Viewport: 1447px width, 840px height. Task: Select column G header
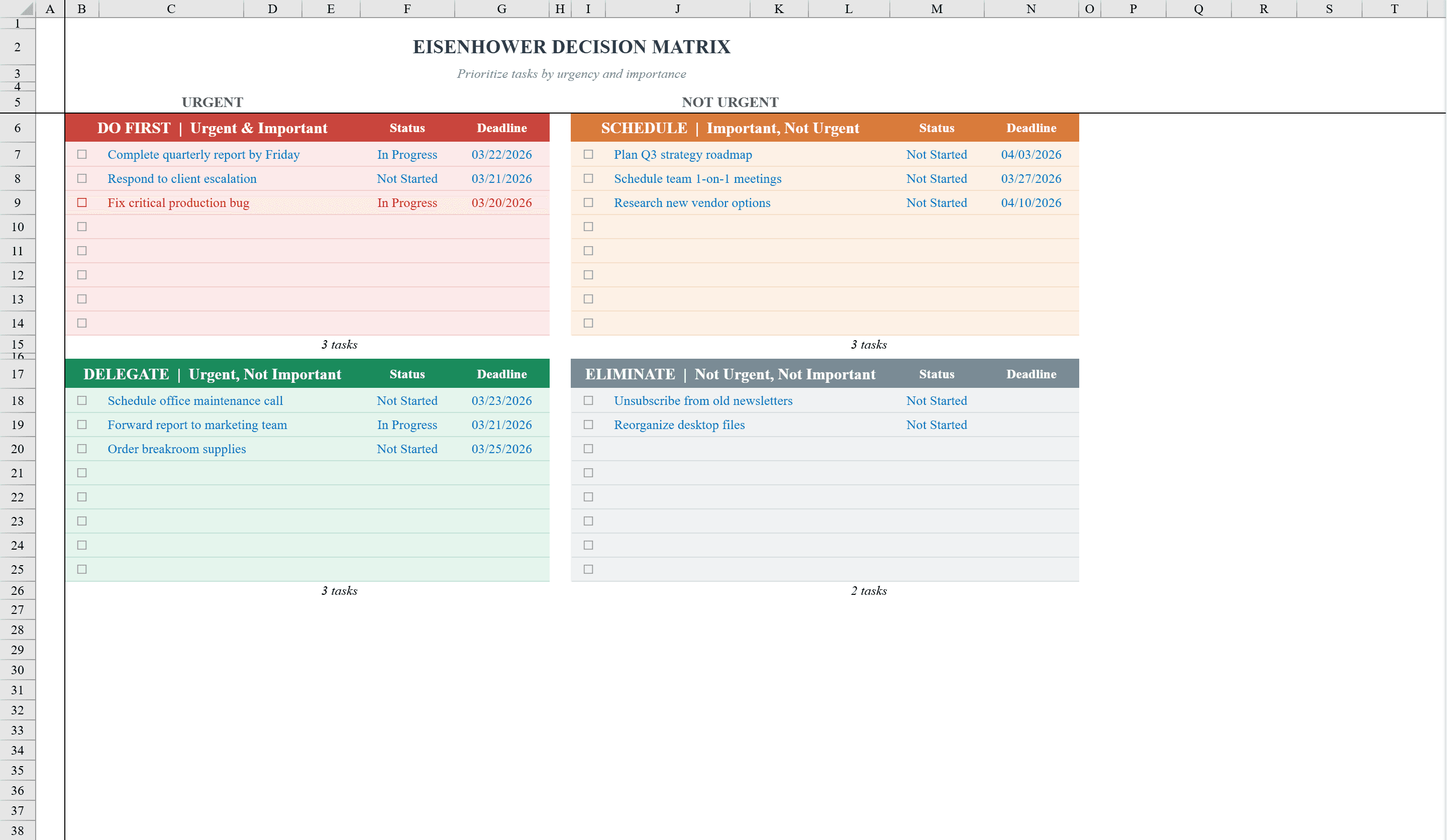(x=501, y=9)
